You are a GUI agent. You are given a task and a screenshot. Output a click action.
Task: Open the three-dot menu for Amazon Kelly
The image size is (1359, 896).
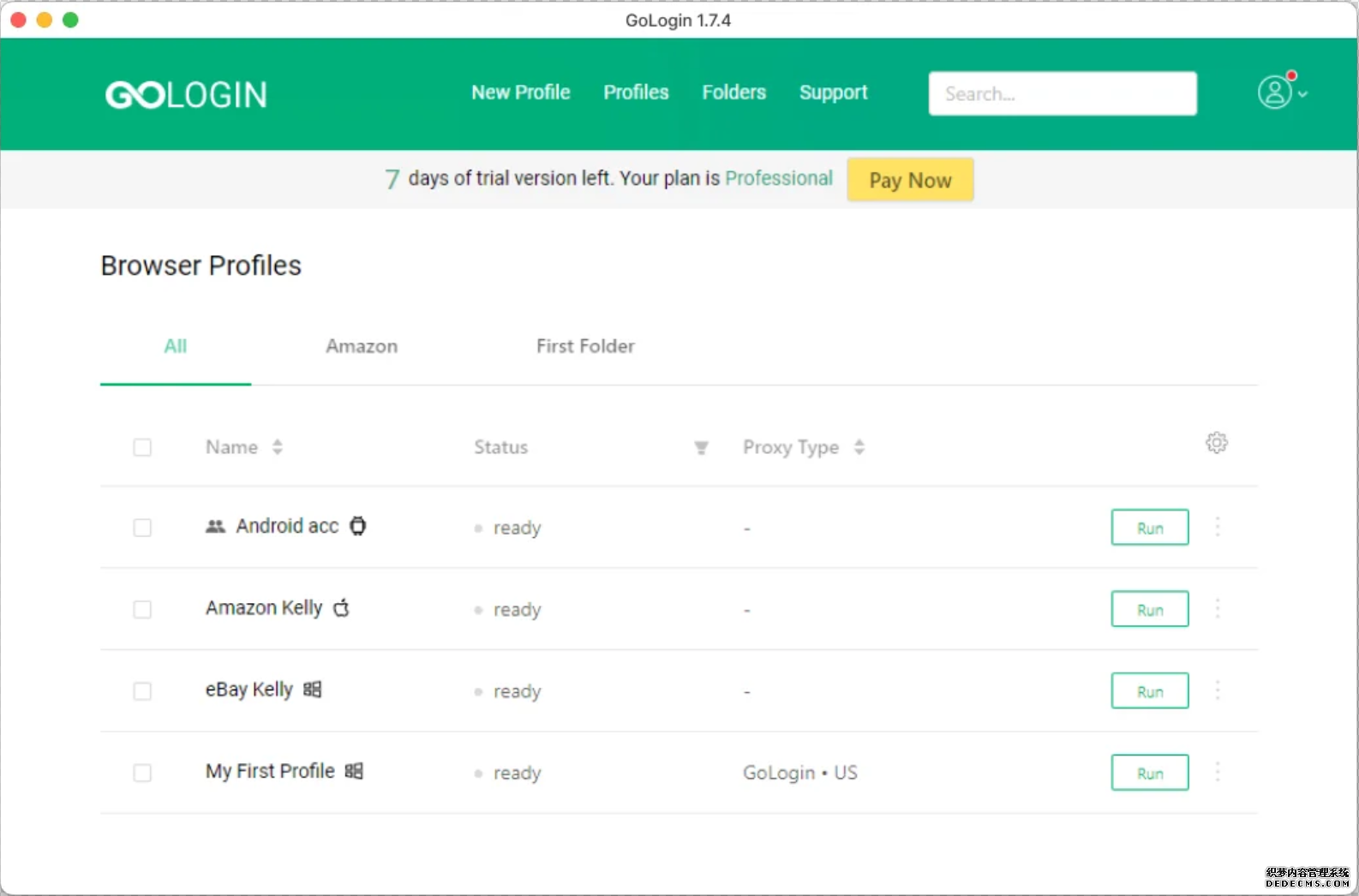click(1217, 609)
